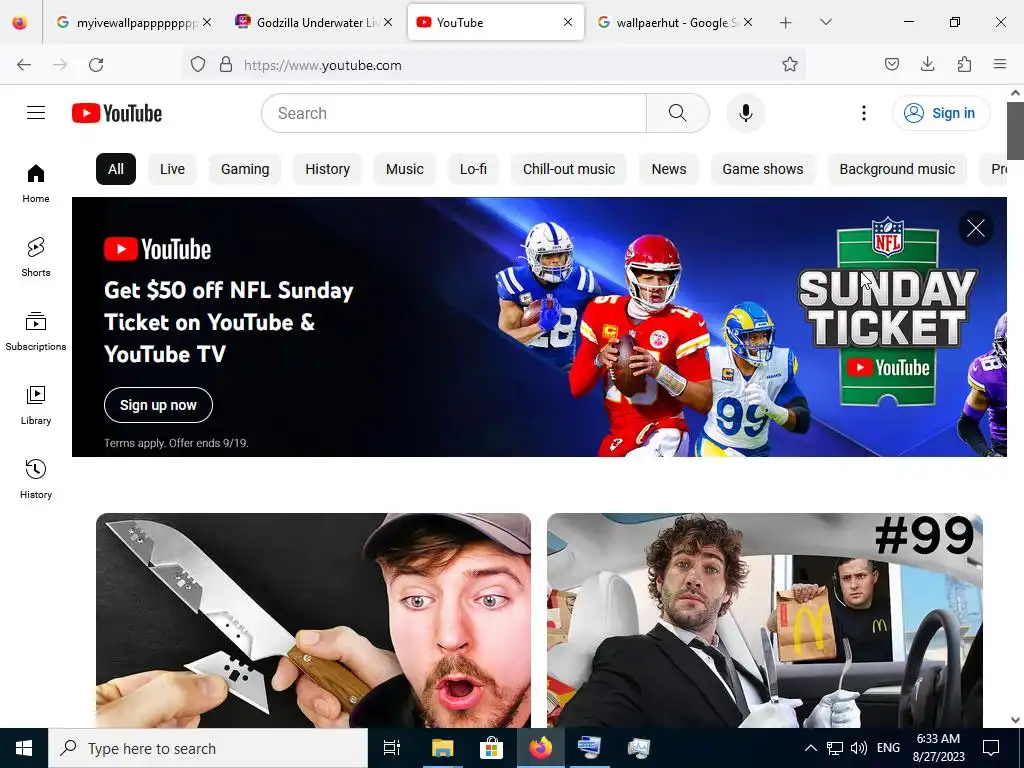Viewport: 1024px width, 768px height.
Task: Open Shorts from the sidebar
Action: click(x=36, y=257)
